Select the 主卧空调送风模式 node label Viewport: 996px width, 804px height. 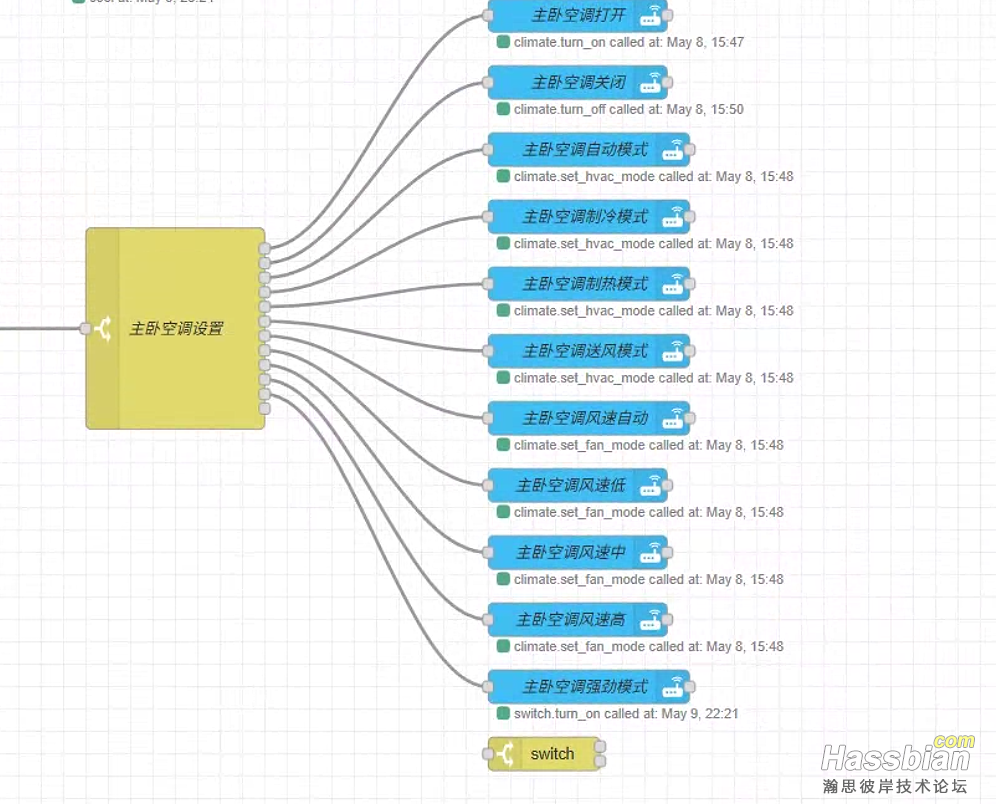(x=585, y=351)
